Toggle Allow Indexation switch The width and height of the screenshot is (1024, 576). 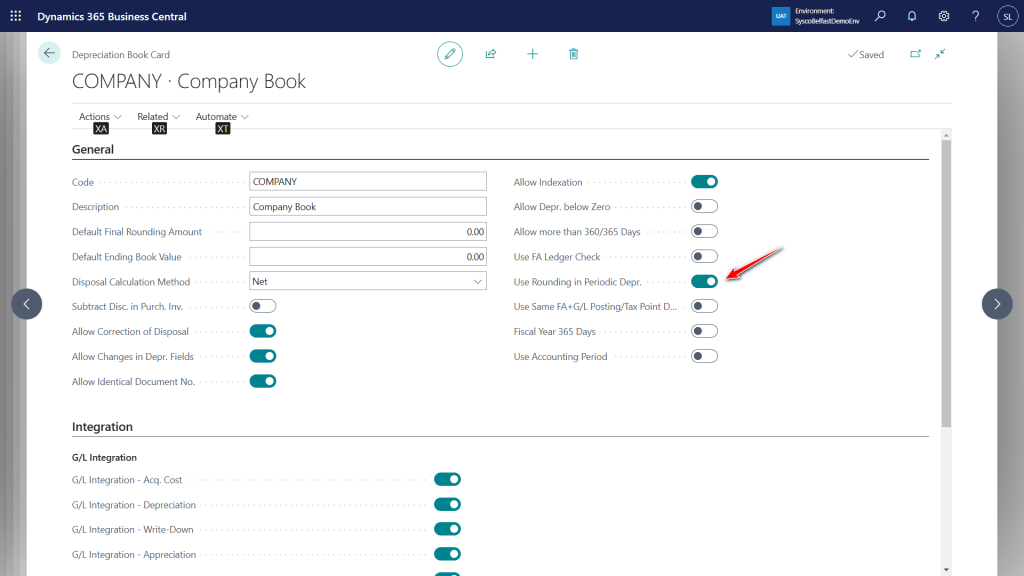coord(704,182)
